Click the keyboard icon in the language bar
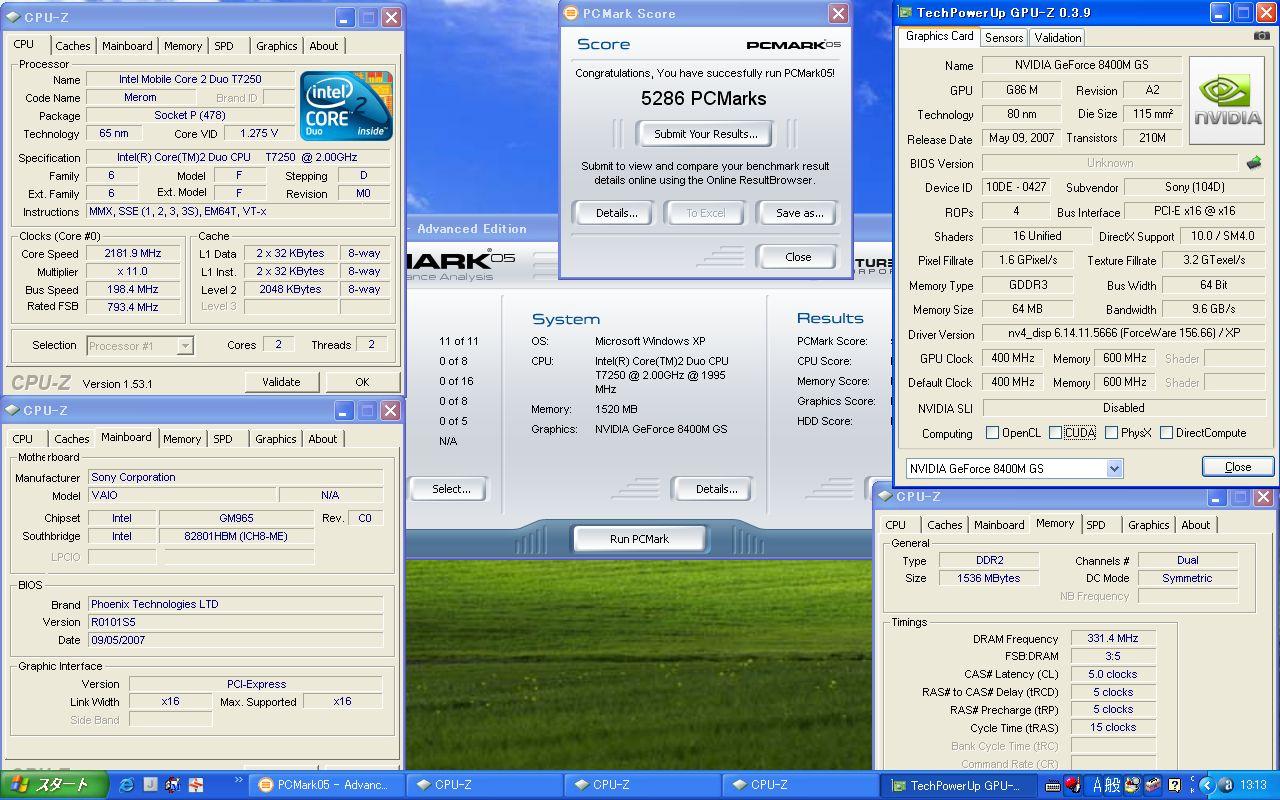 (x=1053, y=786)
